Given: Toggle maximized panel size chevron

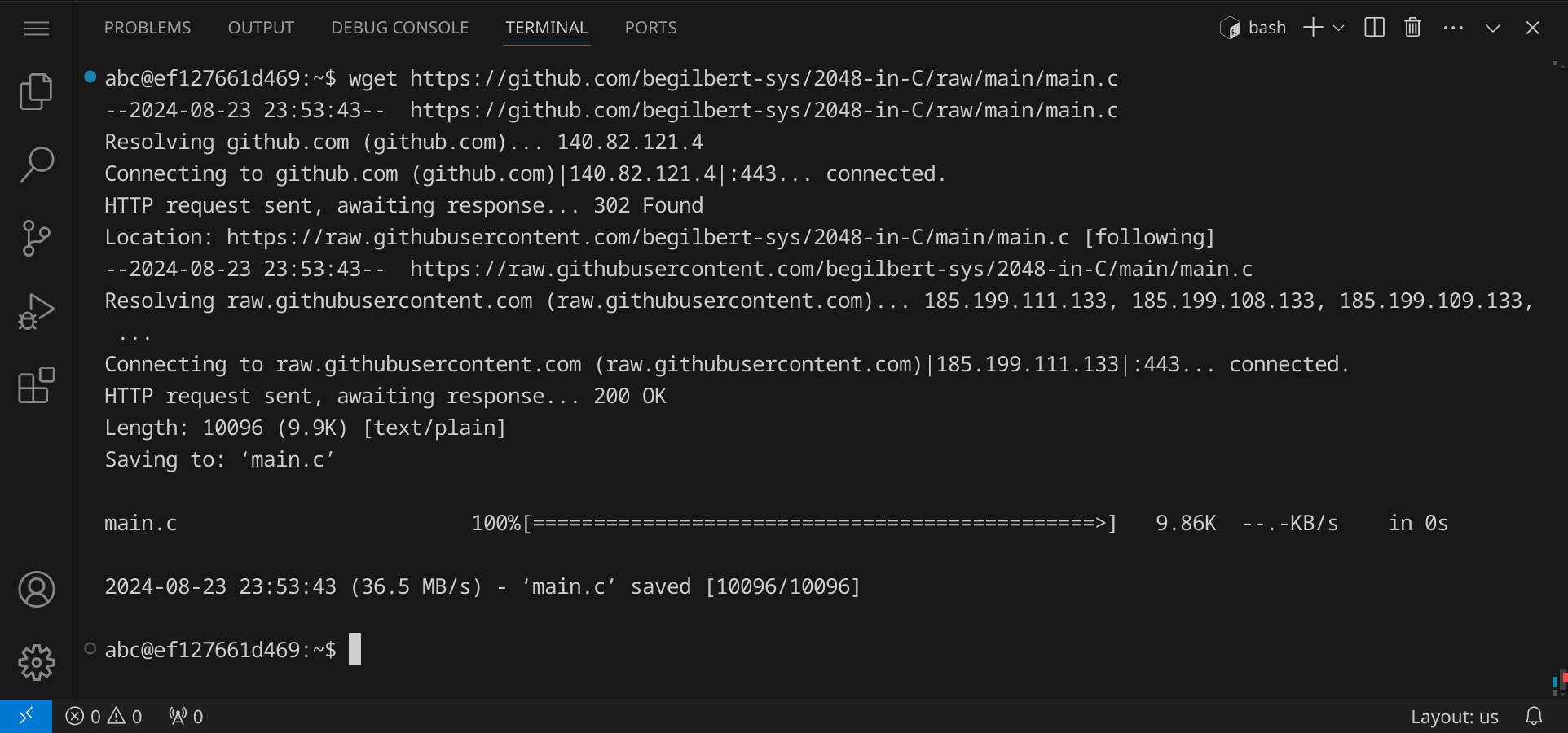Looking at the screenshot, I should 1492,28.
